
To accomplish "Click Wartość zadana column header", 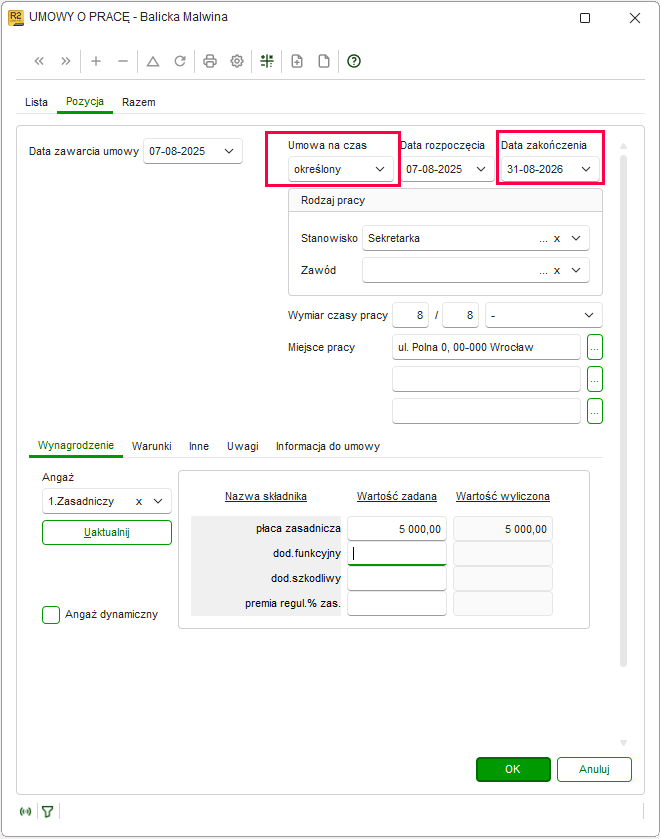I will point(397,497).
